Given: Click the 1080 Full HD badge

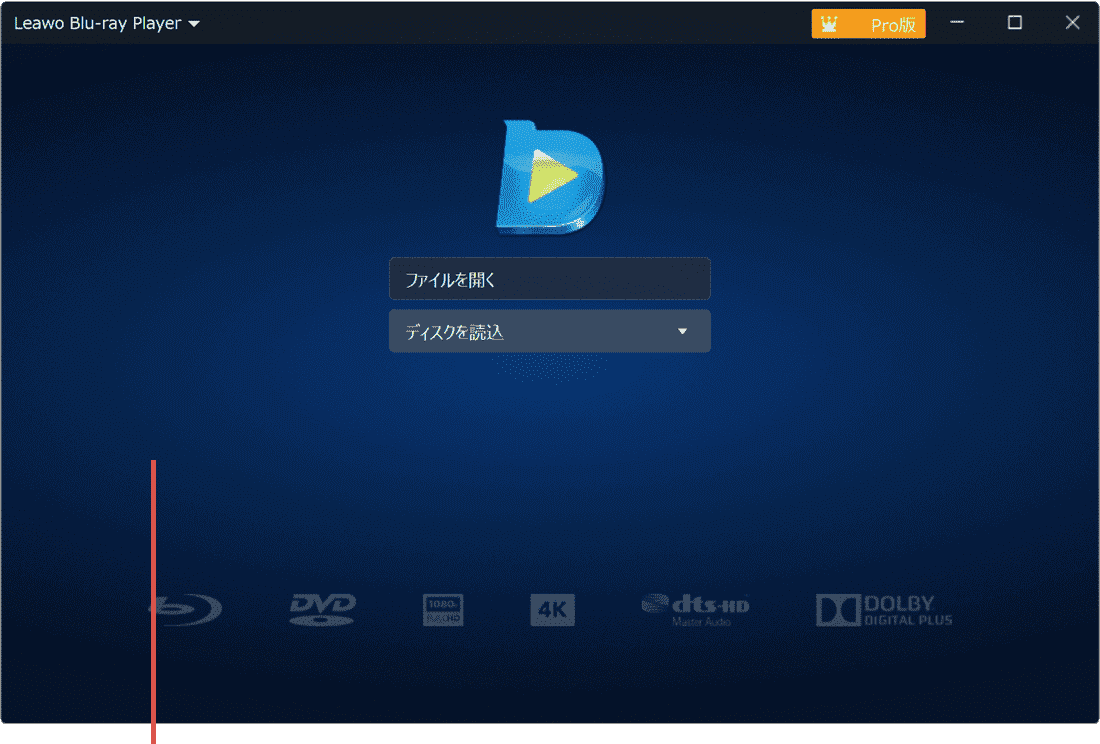Looking at the screenshot, I should [443, 609].
